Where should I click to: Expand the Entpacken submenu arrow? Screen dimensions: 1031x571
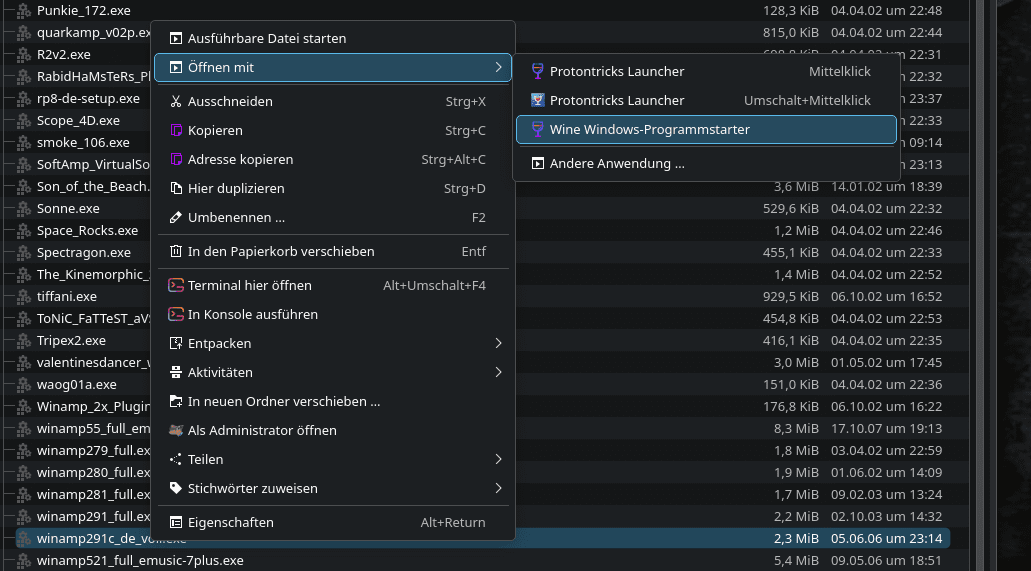tap(498, 343)
